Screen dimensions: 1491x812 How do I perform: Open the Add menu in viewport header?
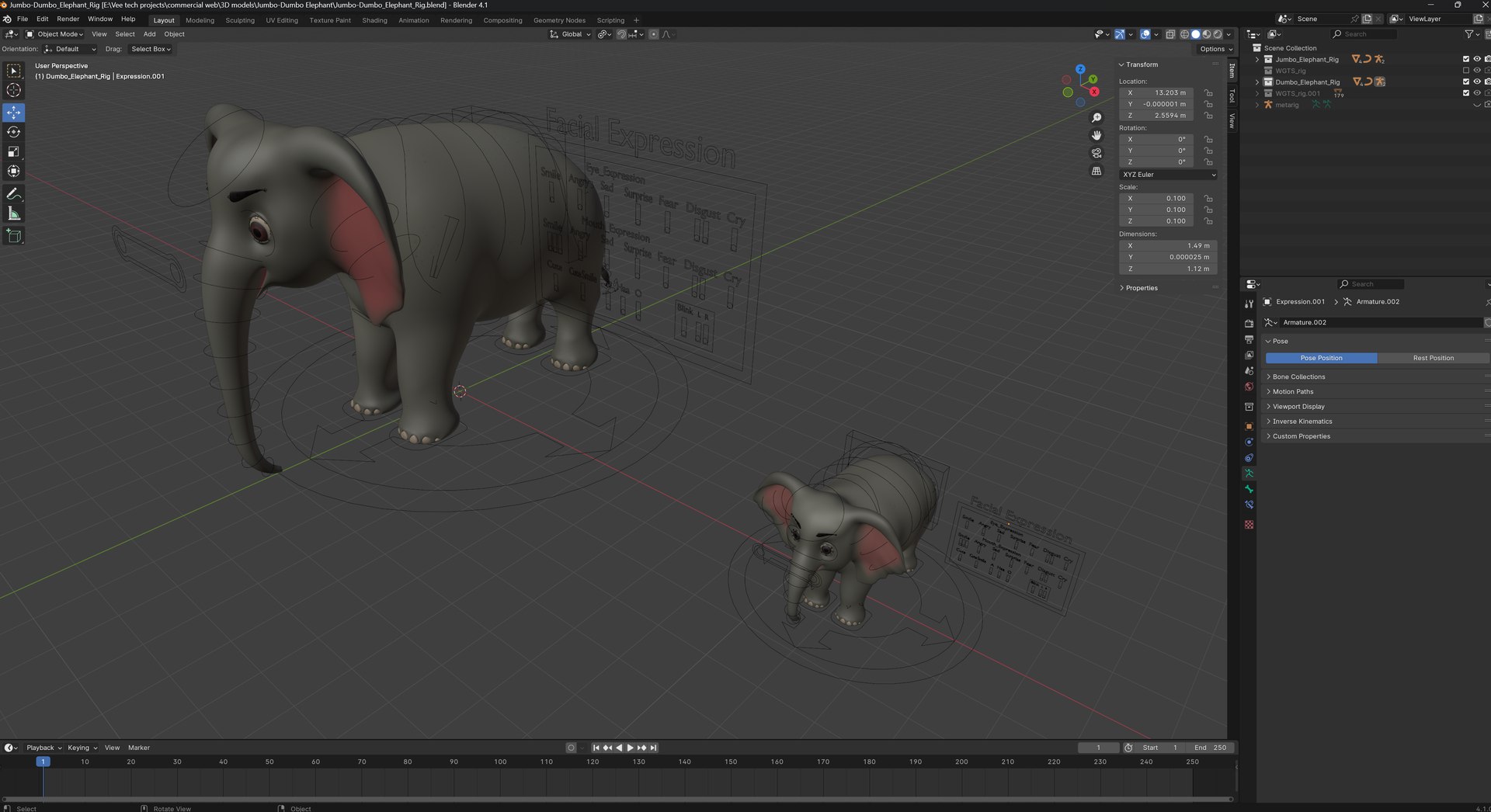(149, 34)
